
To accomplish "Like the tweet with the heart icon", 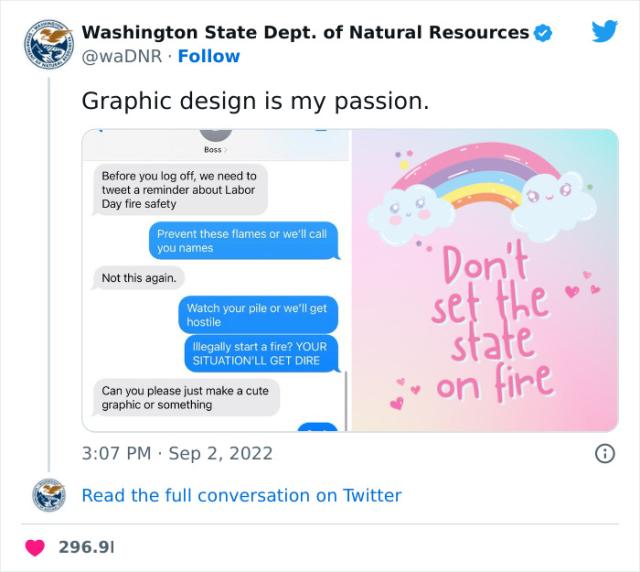I will pyautogui.click(x=36, y=547).
